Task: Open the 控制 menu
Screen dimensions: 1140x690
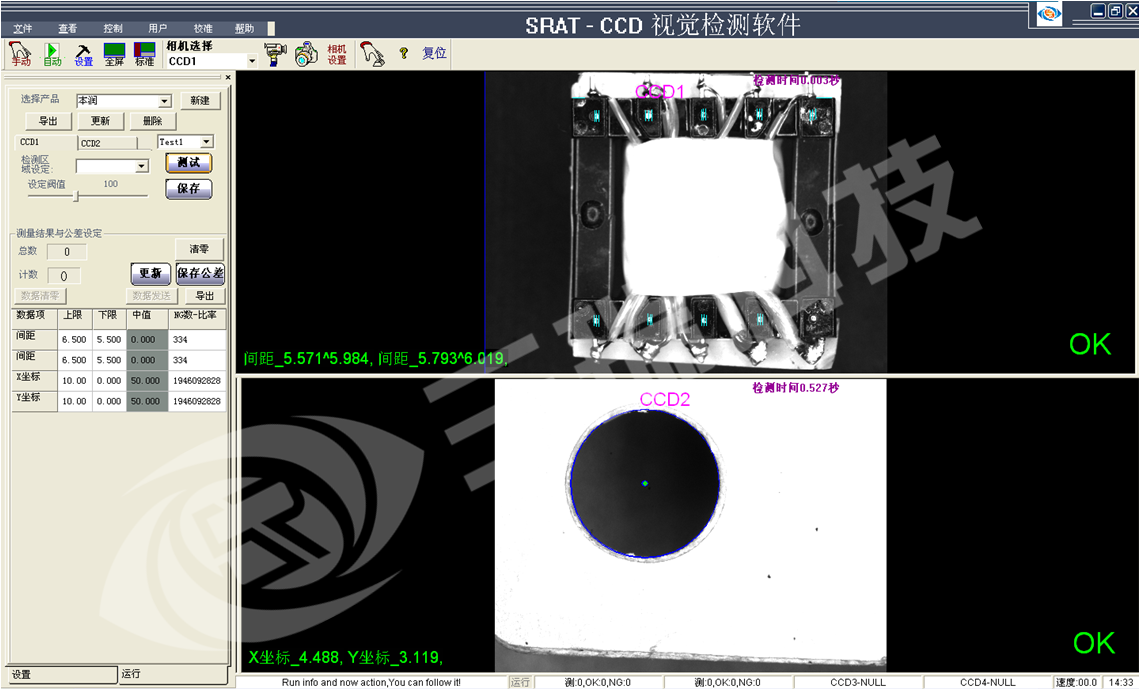Action: click(x=113, y=28)
